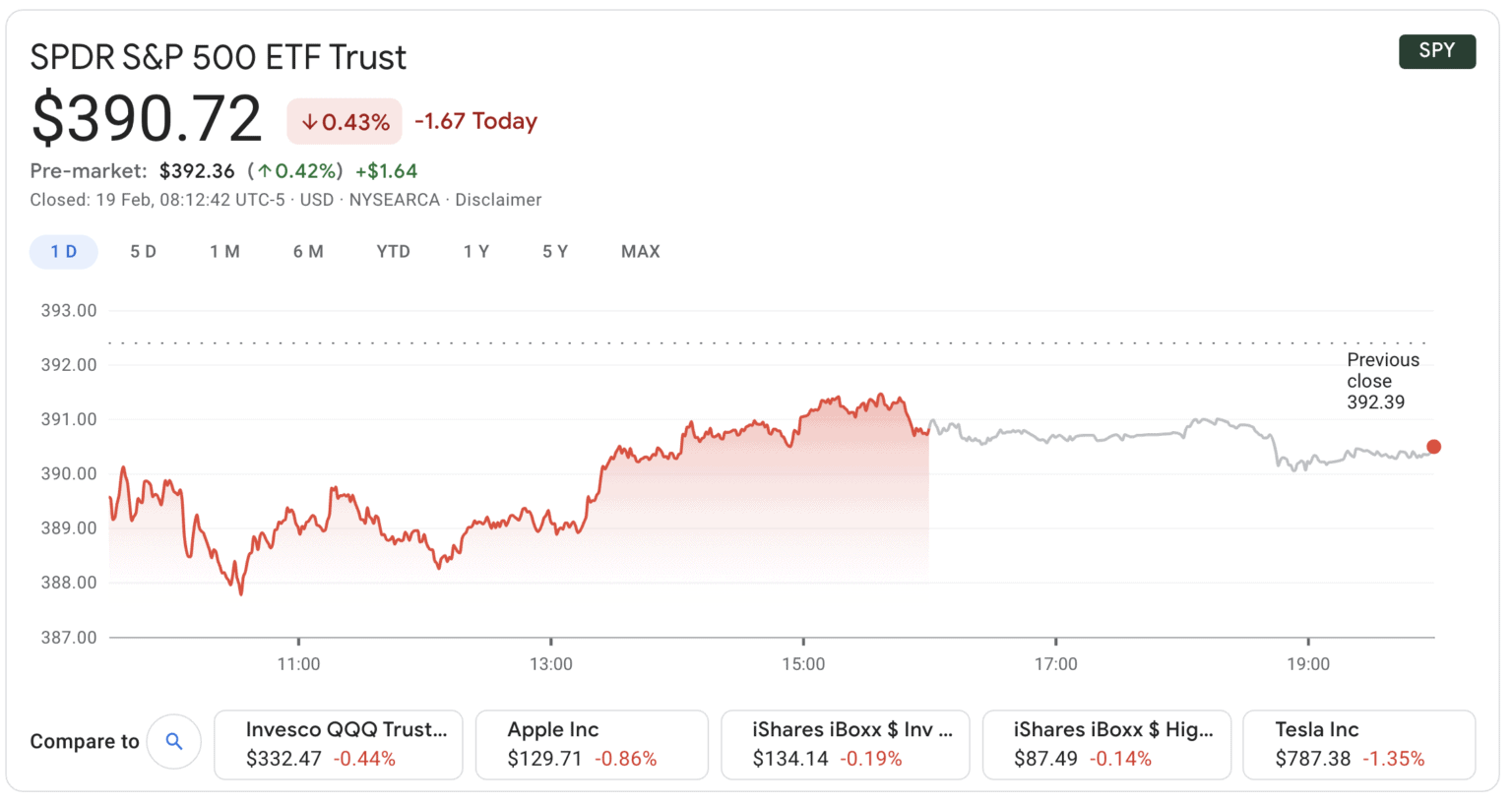
Task: Open the 6M time range
Action: (308, 251)
